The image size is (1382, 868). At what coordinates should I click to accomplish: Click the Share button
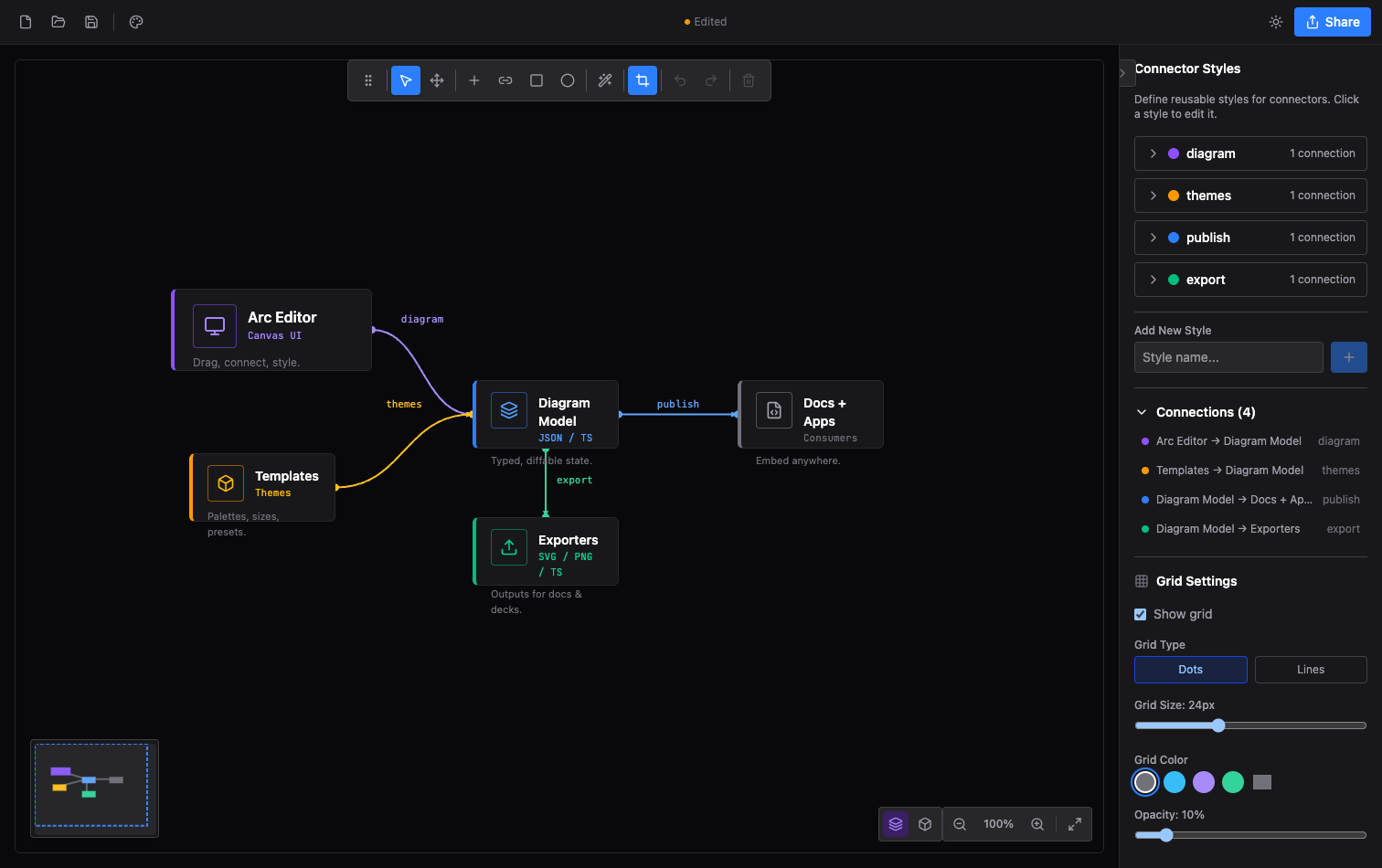tap(1333, 22)
